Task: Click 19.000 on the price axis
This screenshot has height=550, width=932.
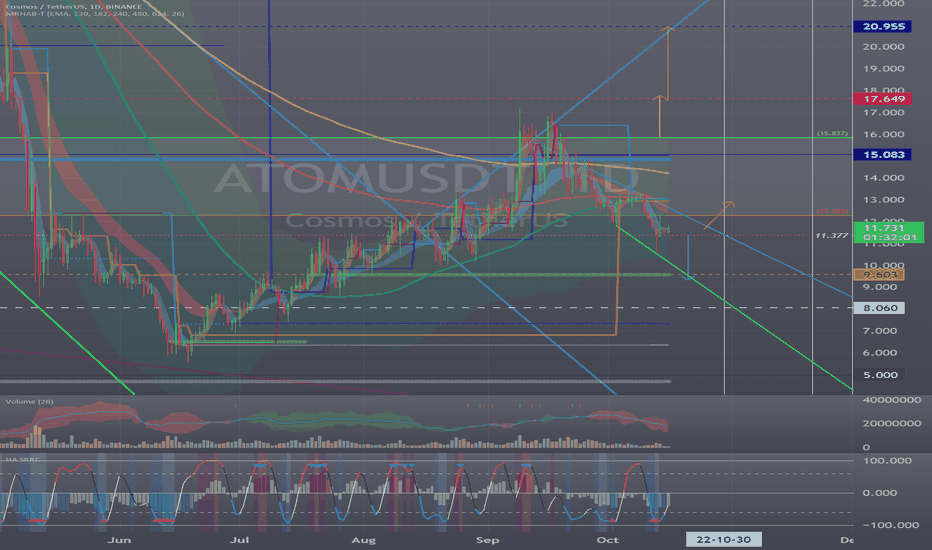Action: 884,69
